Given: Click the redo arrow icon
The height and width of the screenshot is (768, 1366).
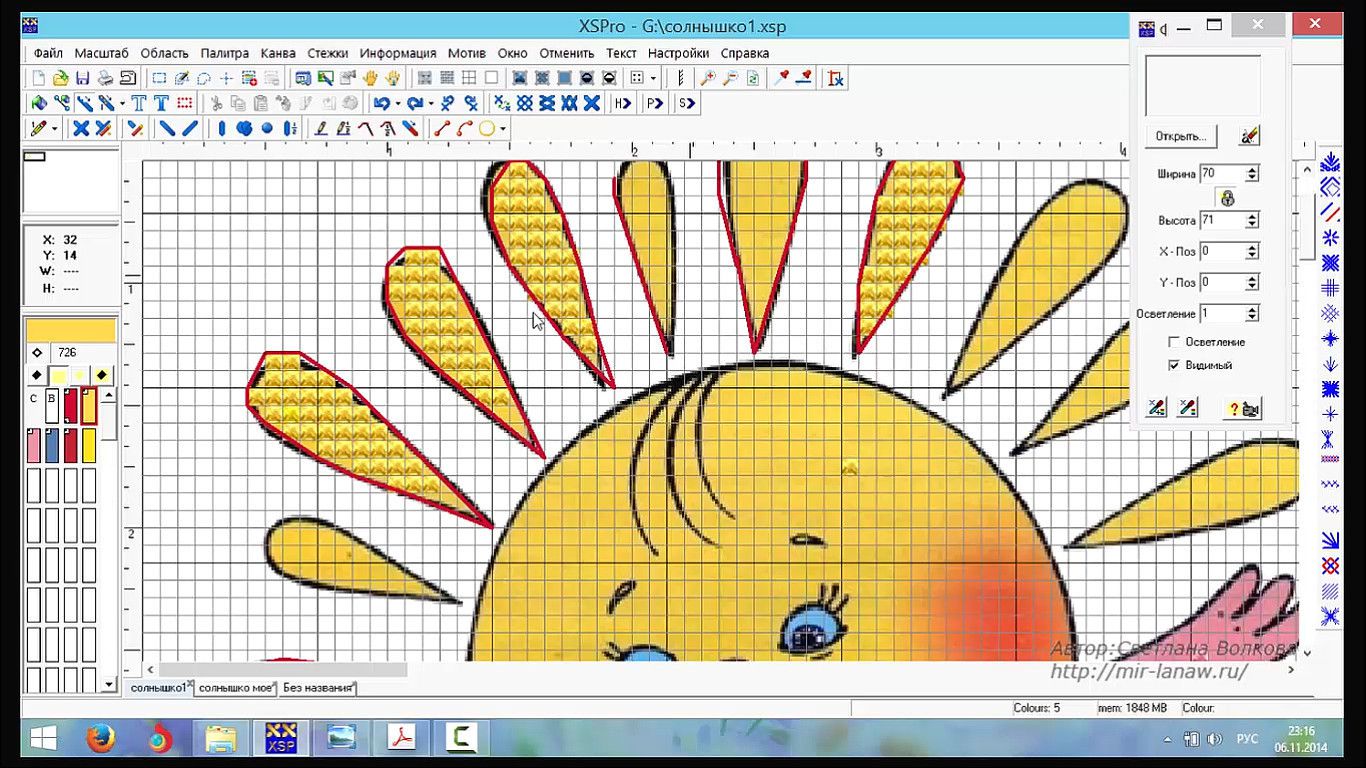Looking at the screenshot, I should [x=414, y=103].
